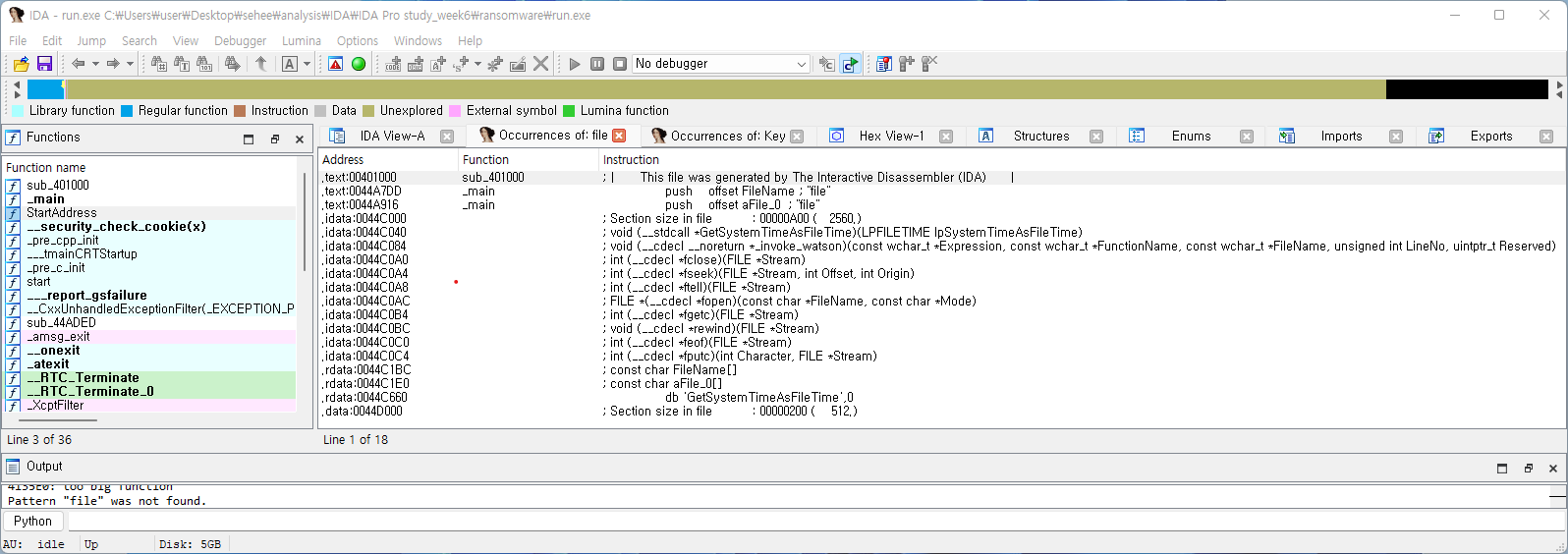Start the debugger with the play button
Screen dimensions: 1568x554
[575, 64]
